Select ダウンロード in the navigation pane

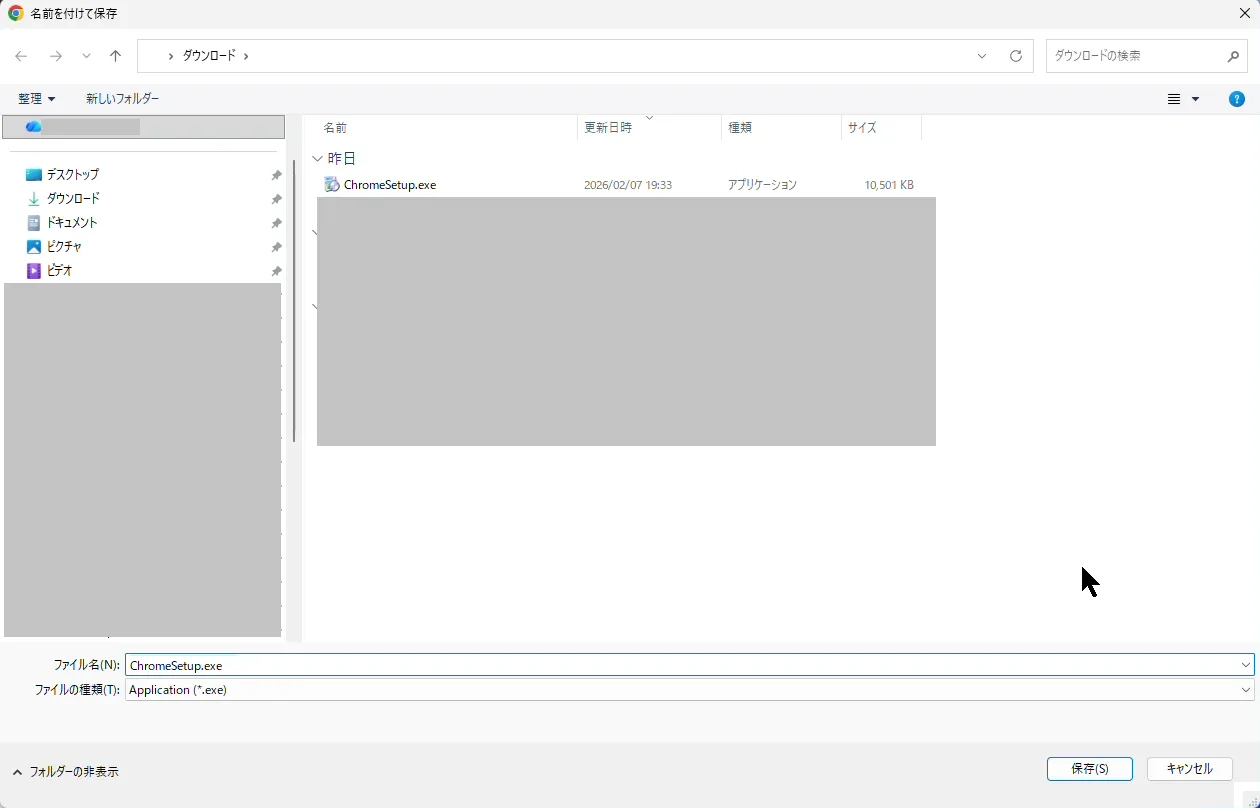(73, 198)
